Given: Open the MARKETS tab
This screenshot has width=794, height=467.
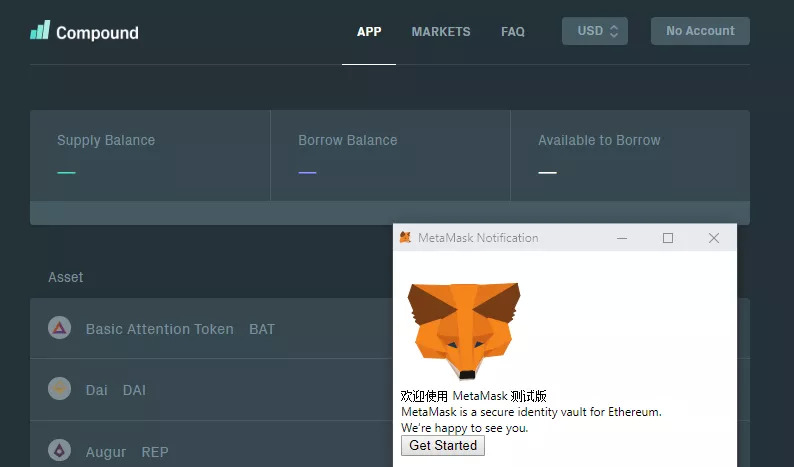Looking at the screenshot, I should tap(441, 31).
